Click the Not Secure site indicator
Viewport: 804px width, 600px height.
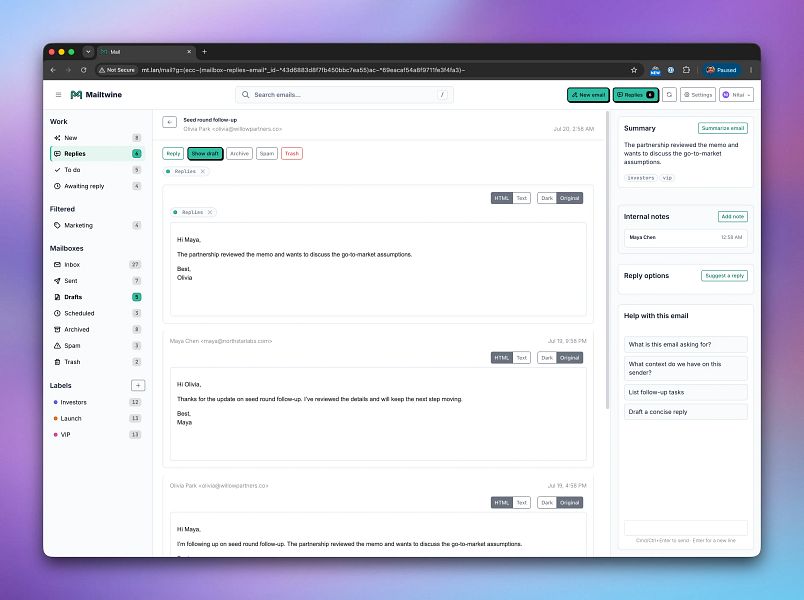click(x=117, y=70)
